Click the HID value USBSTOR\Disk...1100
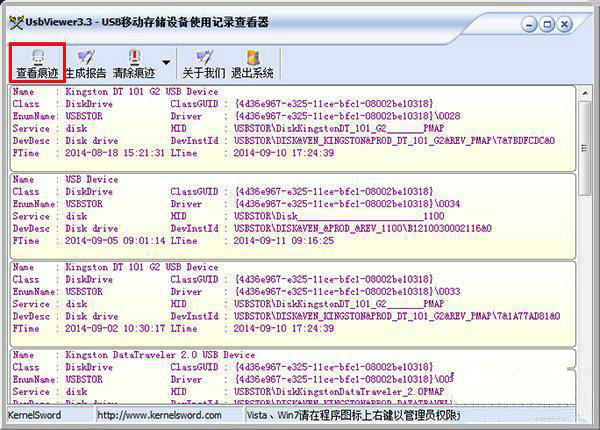This screenshot has width=600, height=430. [339, 216]
